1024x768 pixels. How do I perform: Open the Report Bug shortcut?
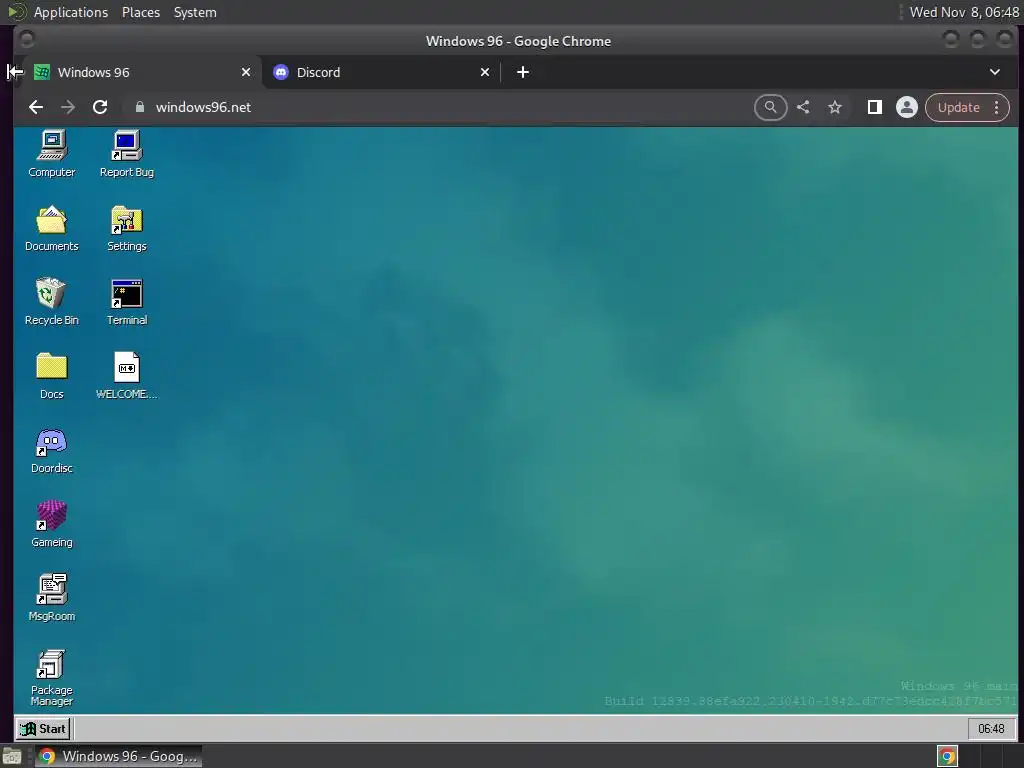click(127, 154)
